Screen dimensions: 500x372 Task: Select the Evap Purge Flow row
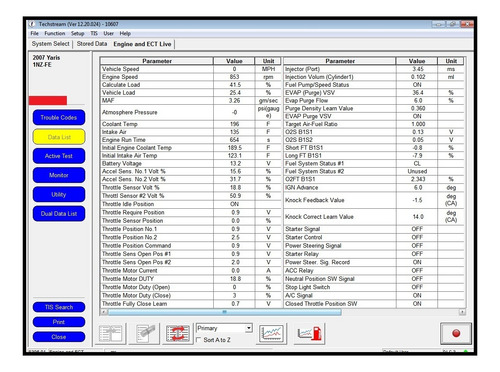pos(374,101)
